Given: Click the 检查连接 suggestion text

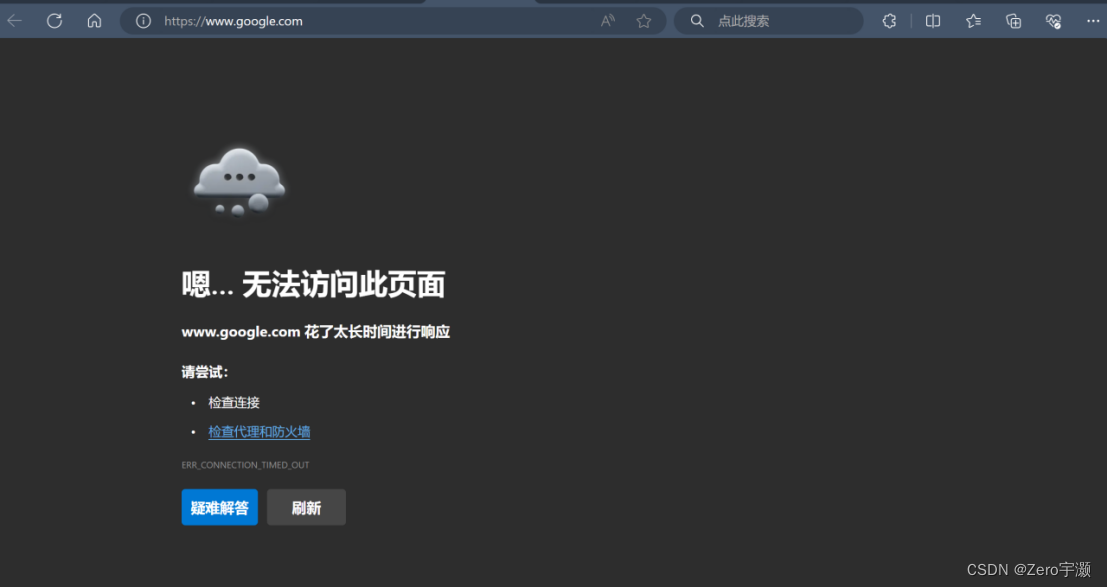Looking at the screenshot, I should [234, 403].
